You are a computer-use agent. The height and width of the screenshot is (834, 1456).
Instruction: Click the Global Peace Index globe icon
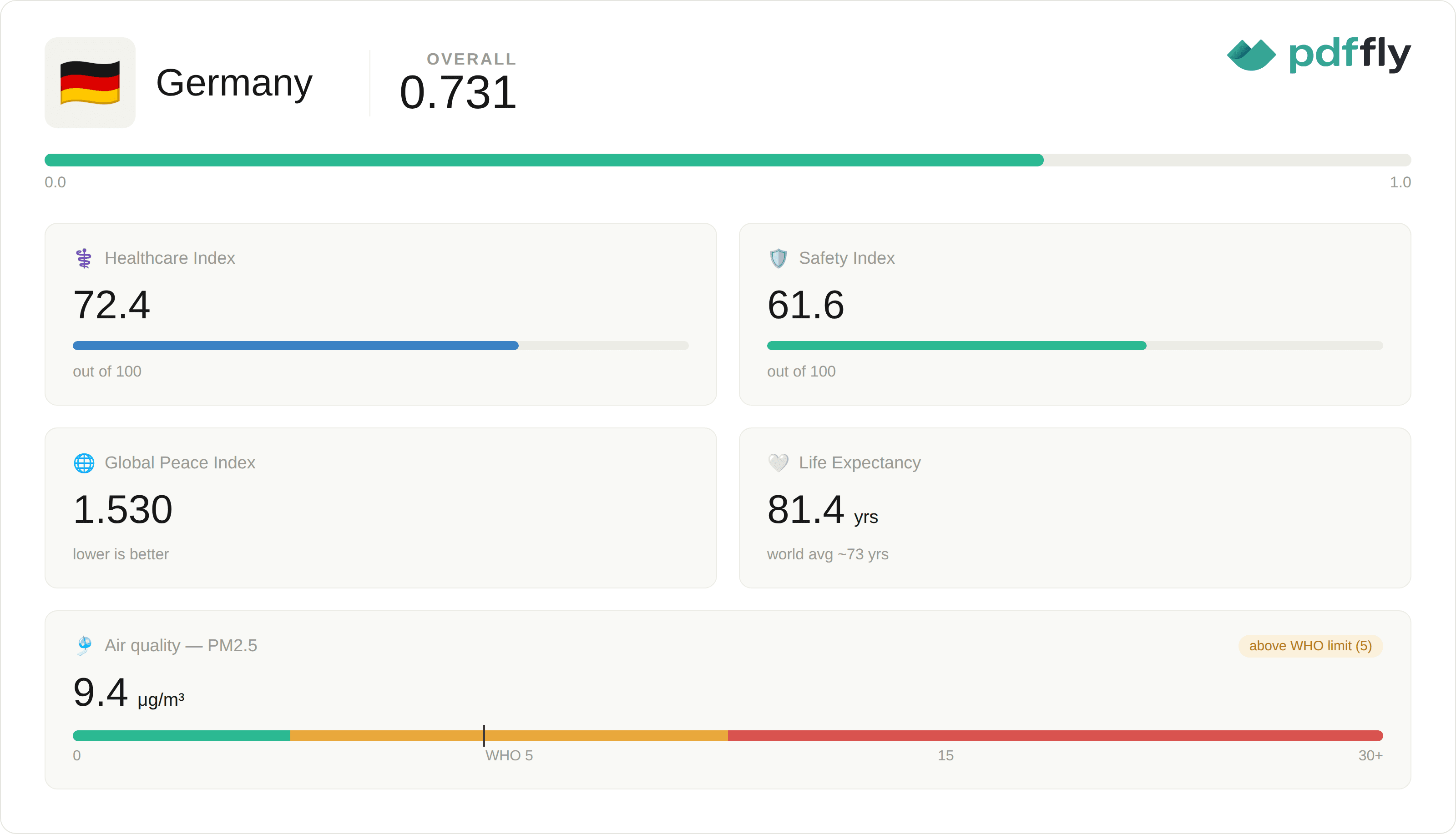click(84, 463)
